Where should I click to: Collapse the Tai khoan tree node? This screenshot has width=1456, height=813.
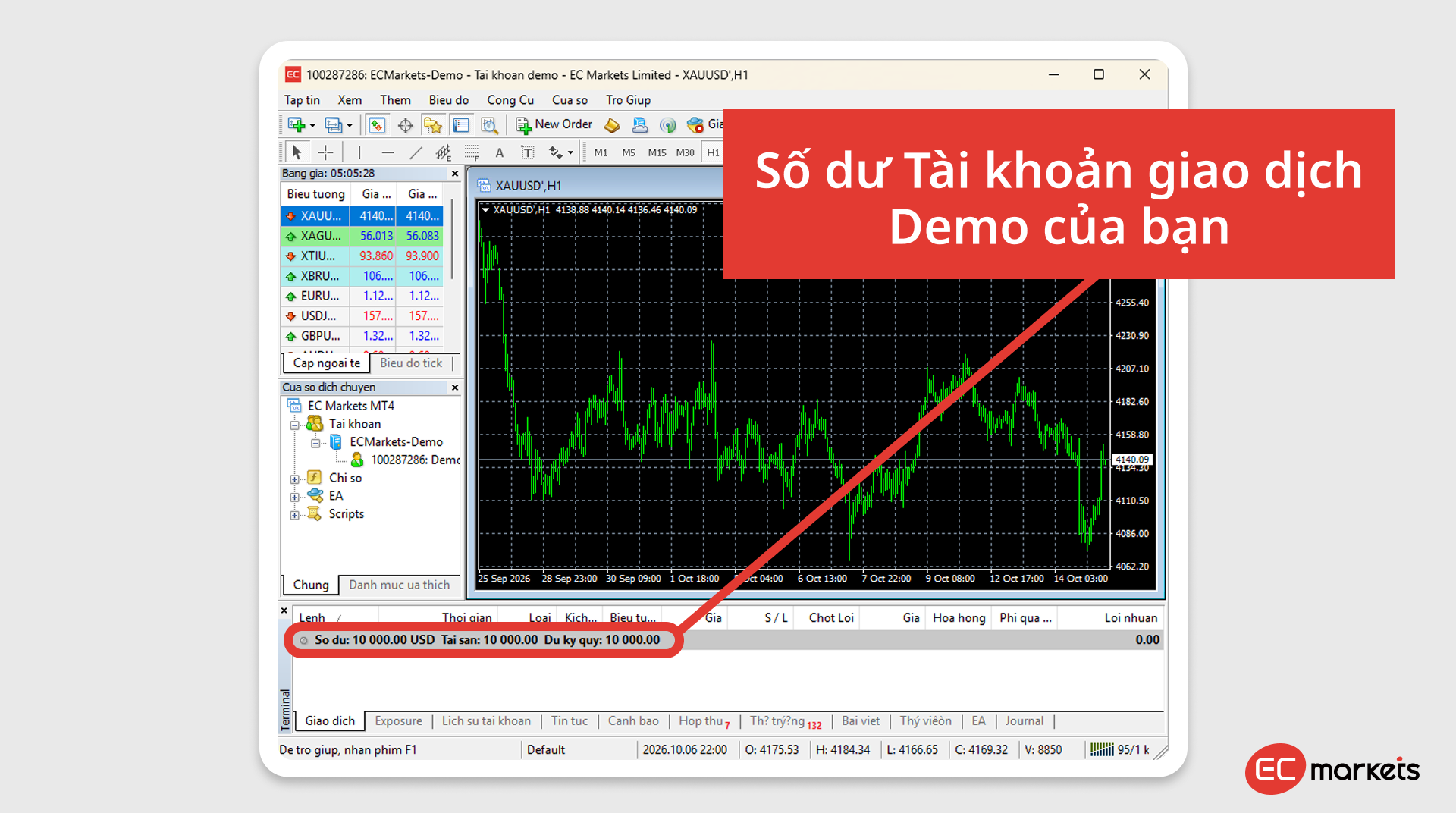point(295,425)
